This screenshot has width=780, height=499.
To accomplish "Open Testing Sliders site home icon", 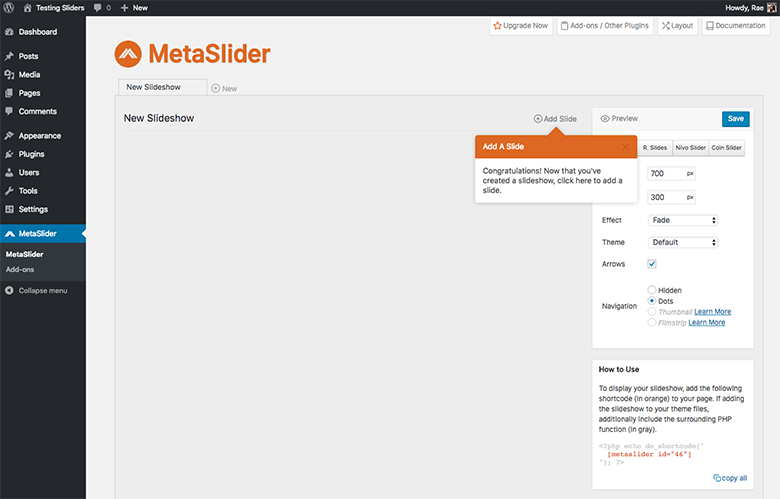I will click(27, 7).
